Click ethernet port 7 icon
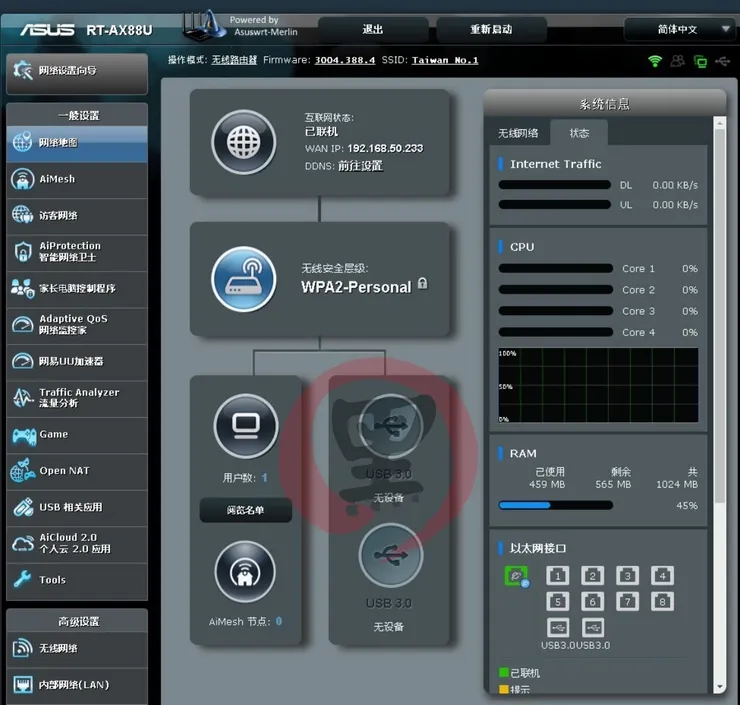The height and width of the screenshot is (705, 740). tap(628, 601)
